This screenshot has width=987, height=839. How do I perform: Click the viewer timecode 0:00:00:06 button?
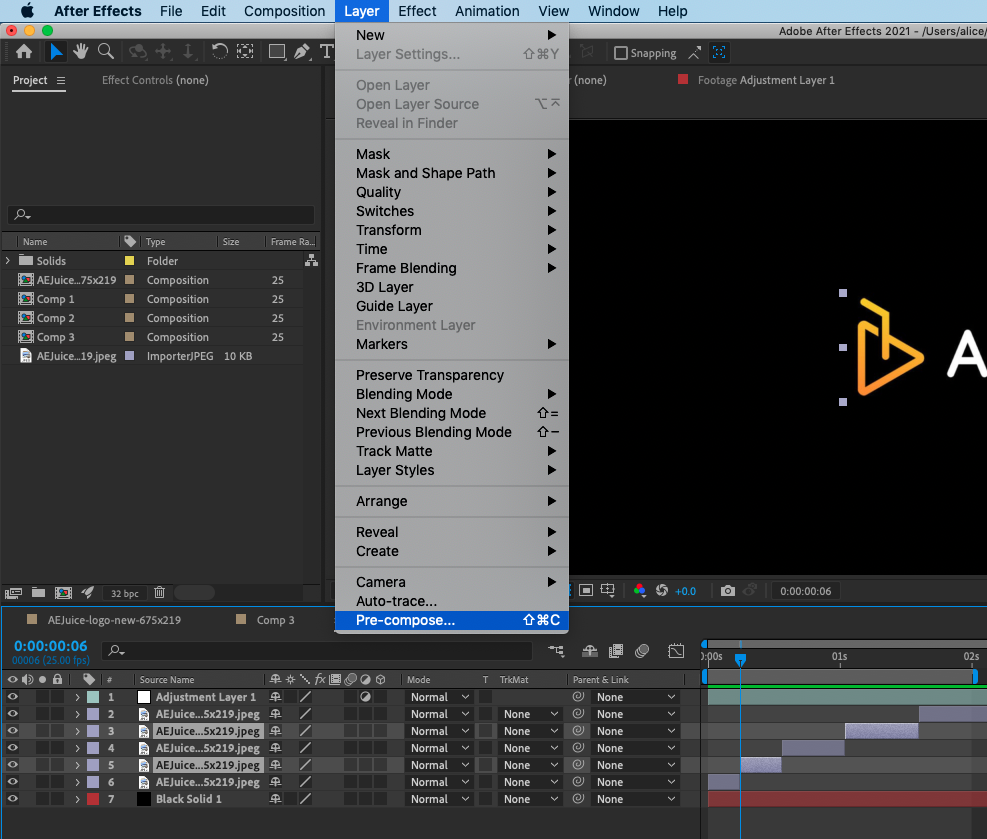[x=805, y=591]
